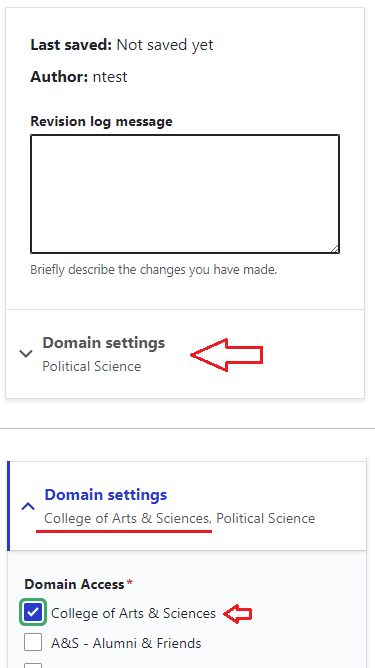Uncheck the College of Arts & Sciences checkbox
This screenshot has width=375, height=668.
point(33,613)
